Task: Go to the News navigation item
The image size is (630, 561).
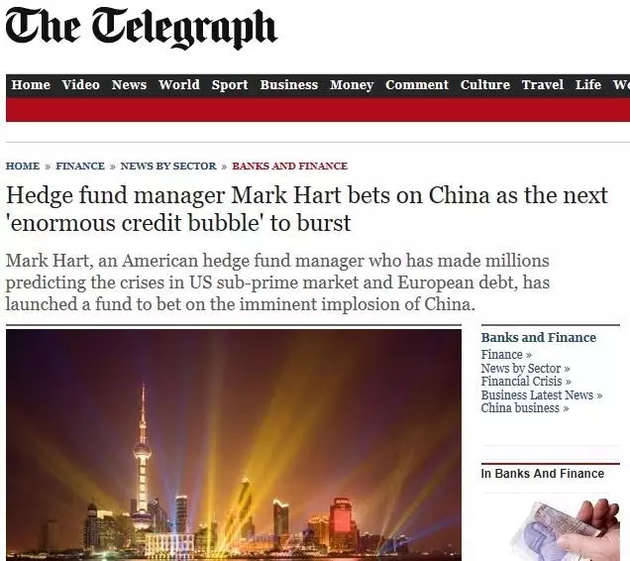Action: pos(129,85)
